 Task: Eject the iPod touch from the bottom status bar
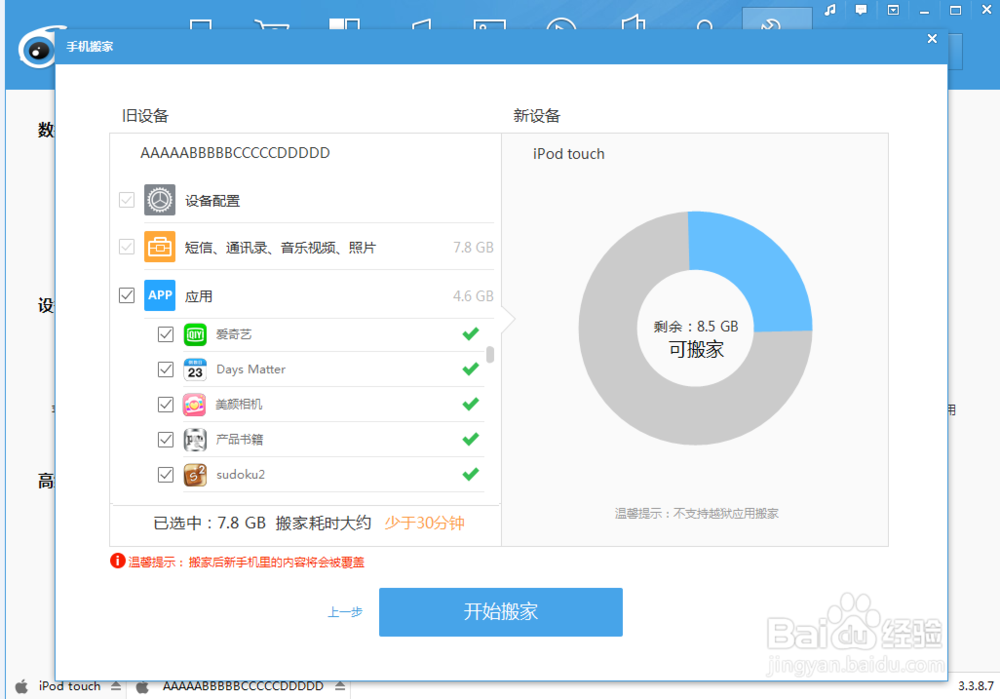pyautogui.click(x=117, y=686)
